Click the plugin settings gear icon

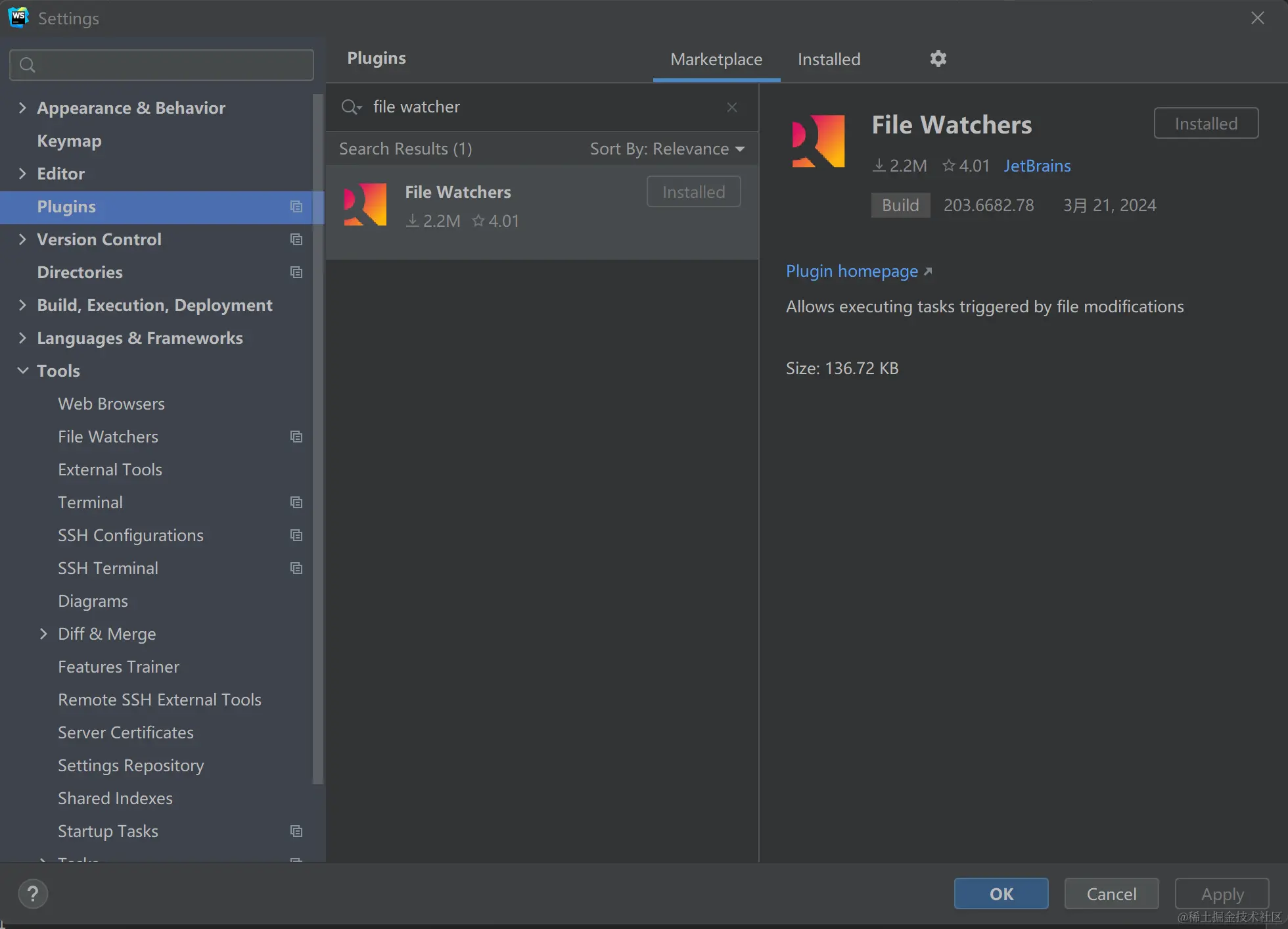(938, 59)
